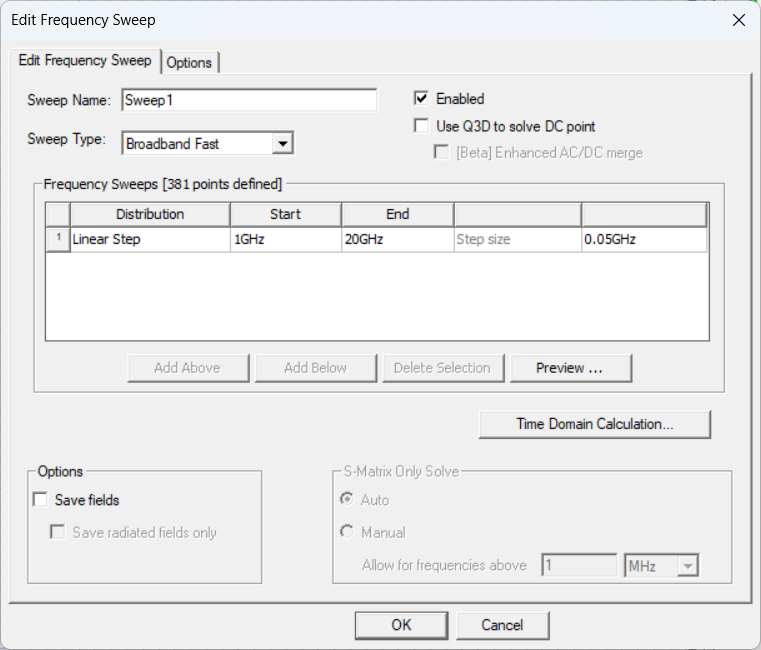This screenshot has height=650, width=761.
Task: Enable the Save fields checkbox
Action: click(40, 500)
